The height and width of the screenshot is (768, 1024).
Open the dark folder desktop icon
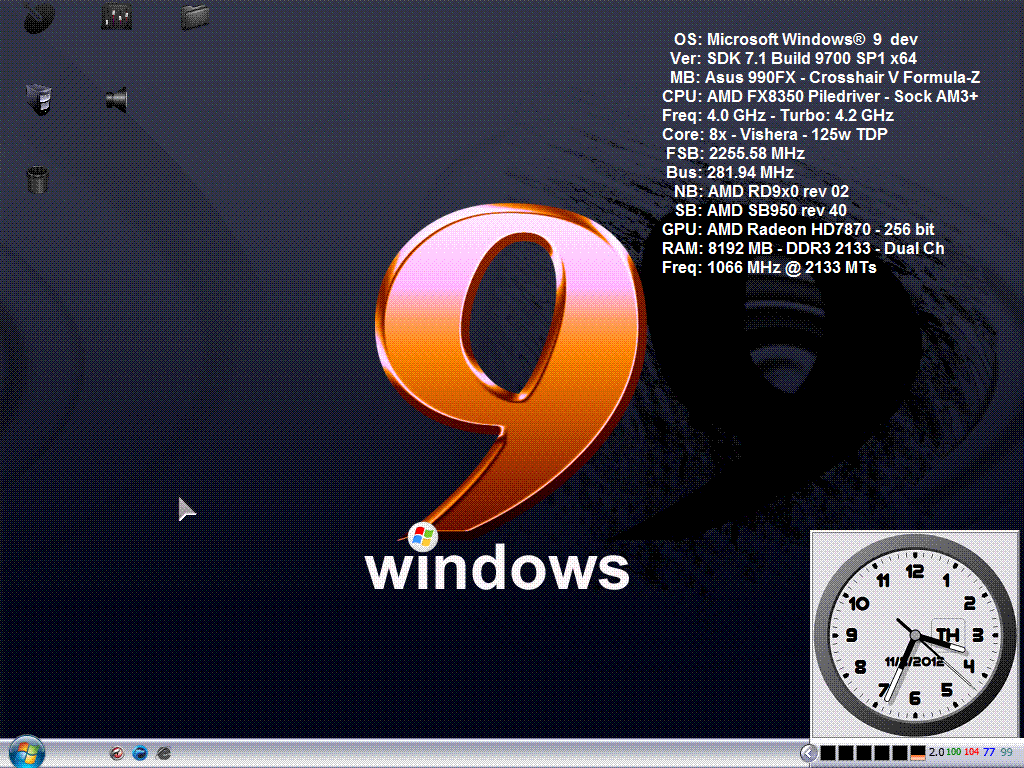point(195,16)
